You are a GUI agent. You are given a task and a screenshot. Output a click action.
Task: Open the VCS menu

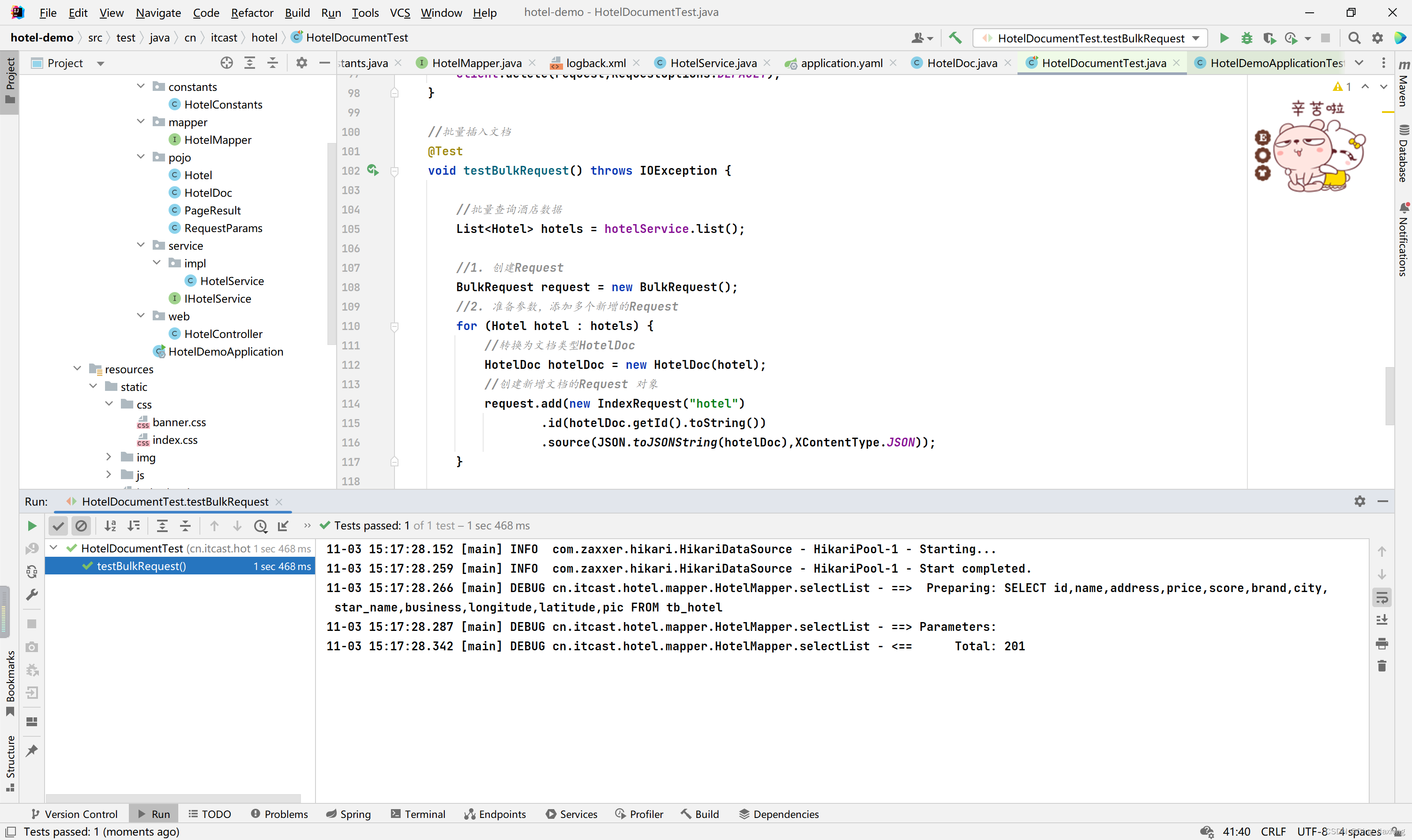coord(400,12)
